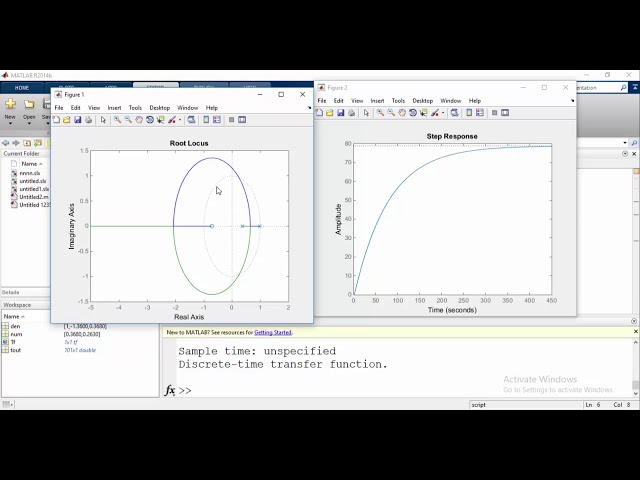Go forward using the right arrow folder navigation
The image size is (640, 480).
click(16, 143)
